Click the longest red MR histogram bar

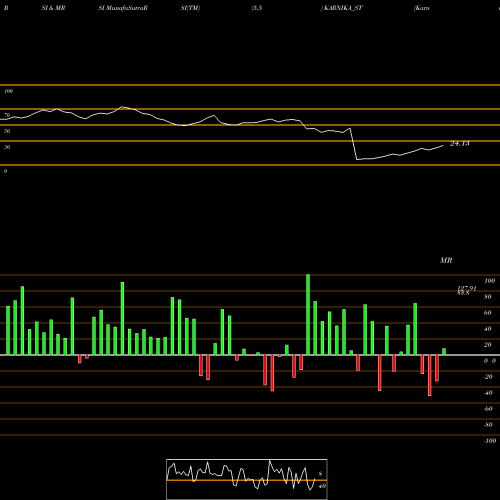[430, 375]
